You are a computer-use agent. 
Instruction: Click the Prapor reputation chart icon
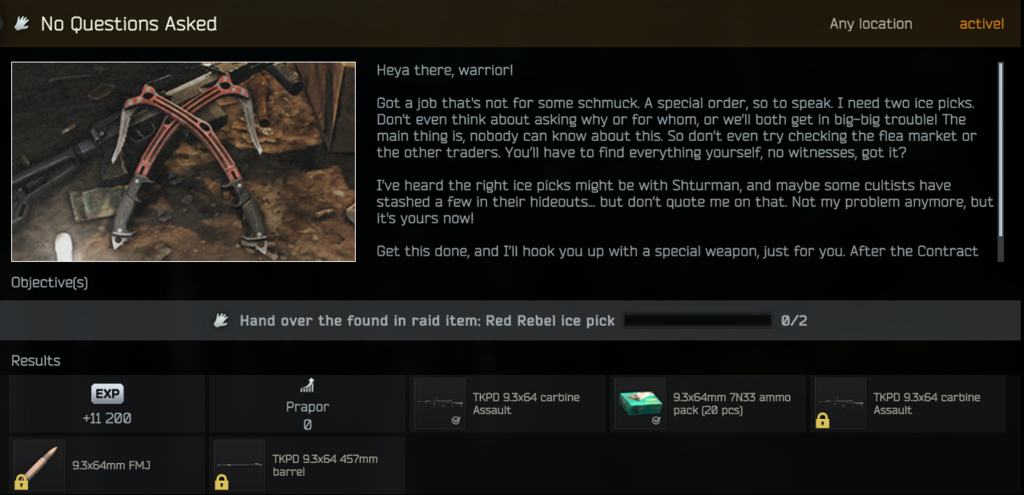click(x=307, y=385)
